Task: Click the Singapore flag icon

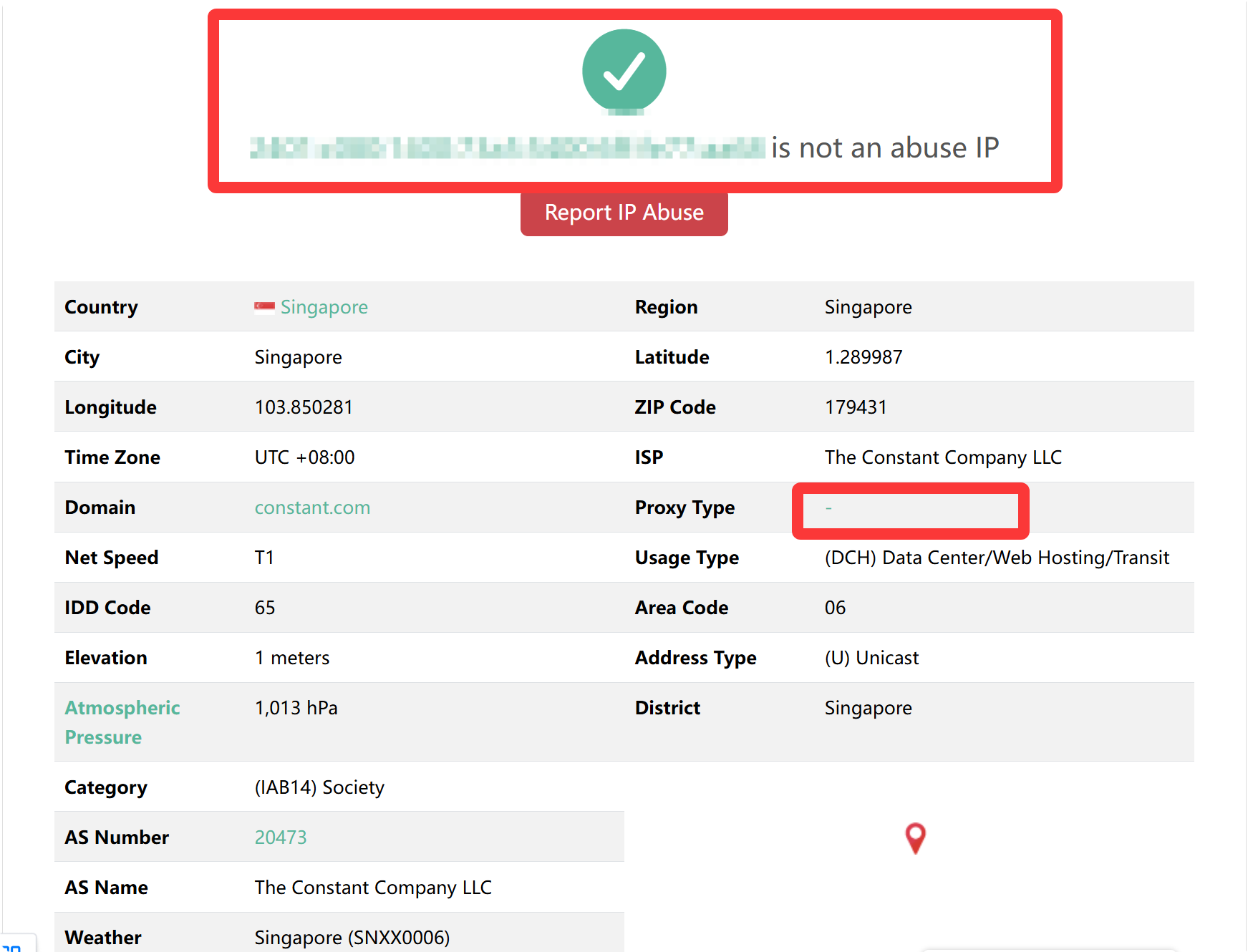Action: (x=264, y=308)
